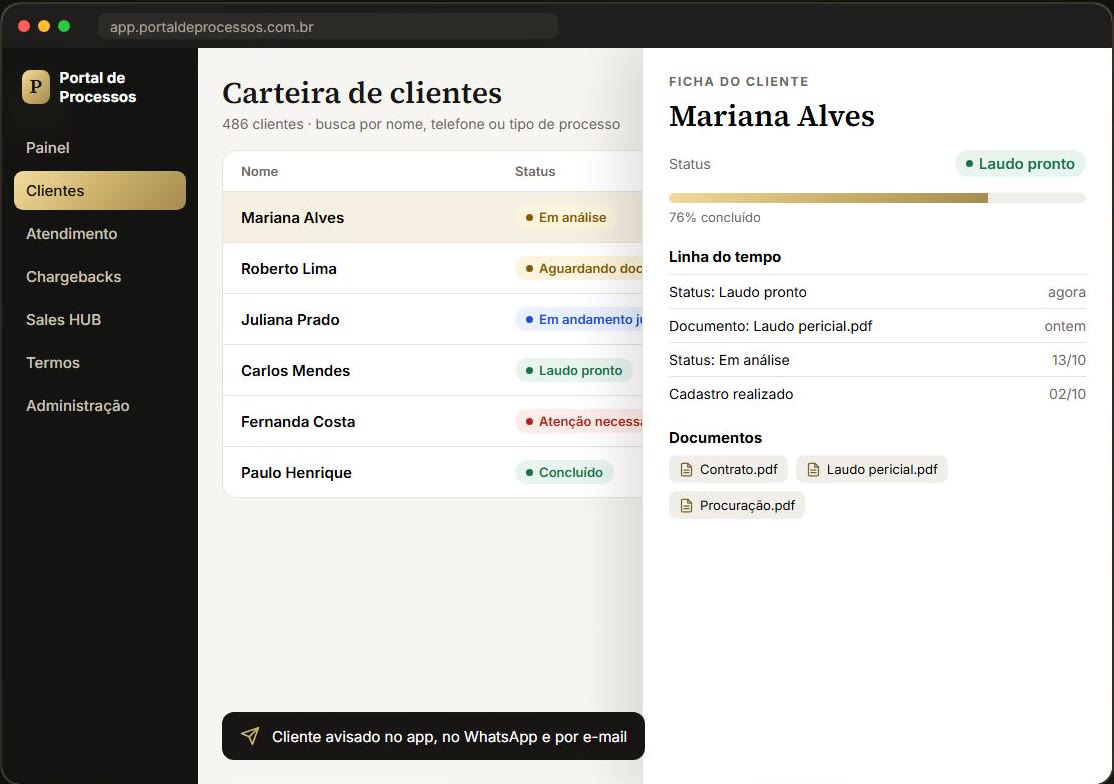The image size is (1114, 784).
Task: Go to Atendimento section
Action: pos(99,234)
